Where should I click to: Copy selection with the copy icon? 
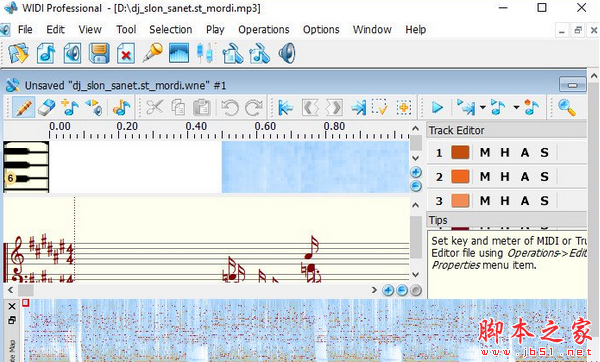(x=178, y=108)
